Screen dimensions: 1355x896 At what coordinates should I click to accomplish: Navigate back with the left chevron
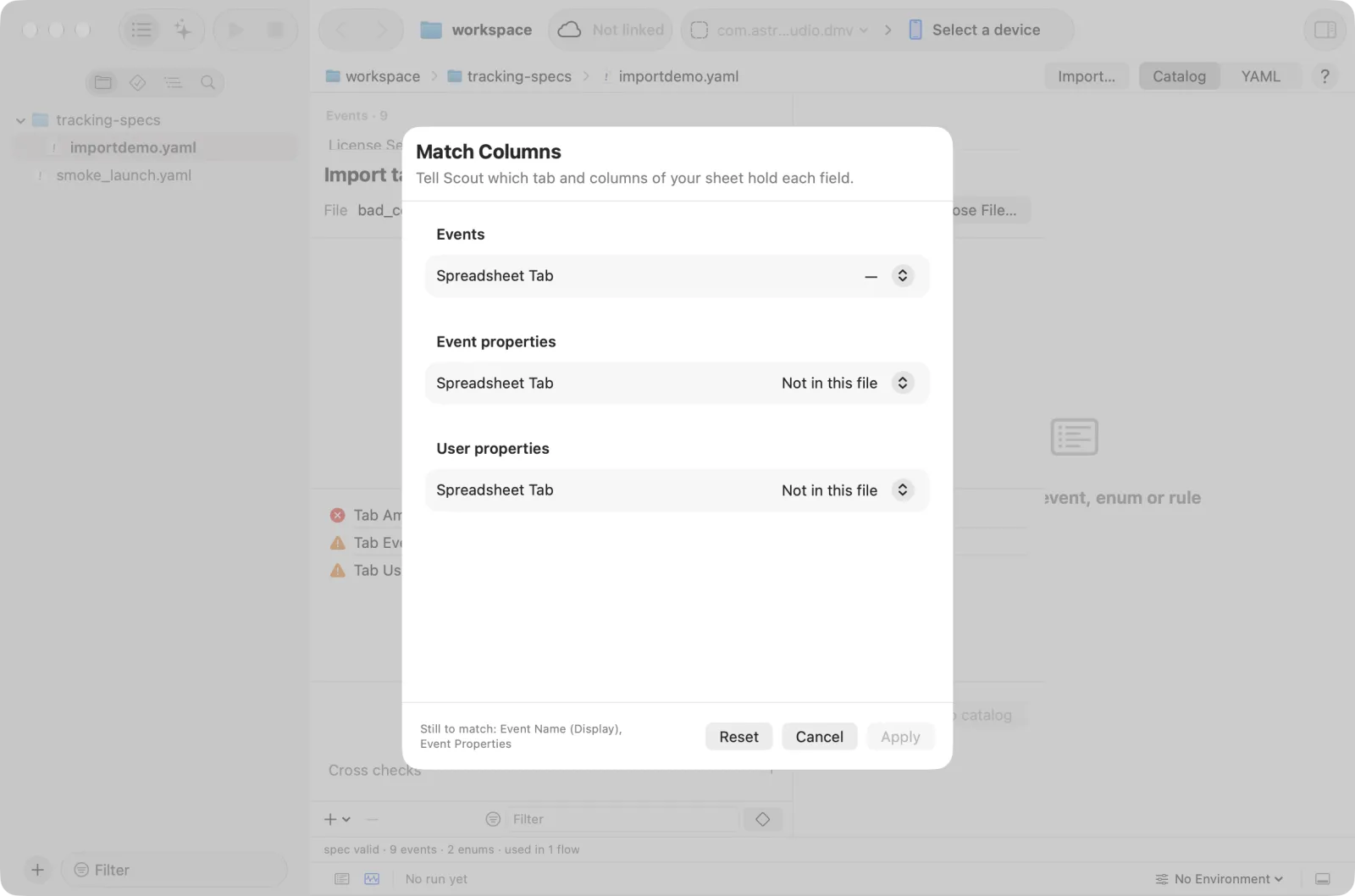click(341, 30)
